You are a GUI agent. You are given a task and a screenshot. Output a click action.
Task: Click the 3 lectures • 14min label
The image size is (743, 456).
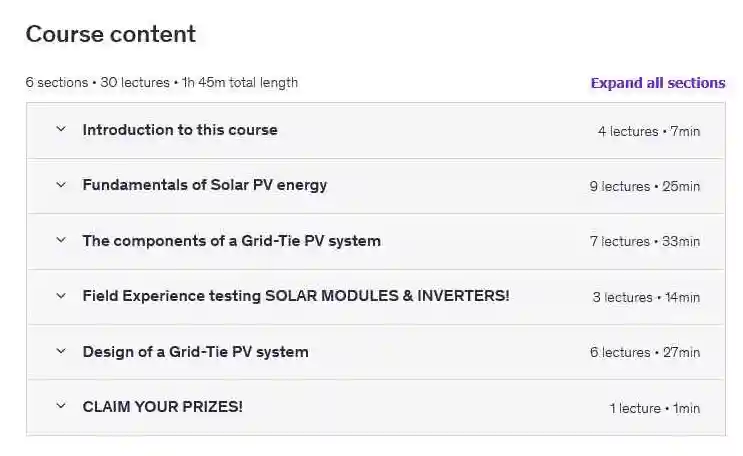(646, 297)
